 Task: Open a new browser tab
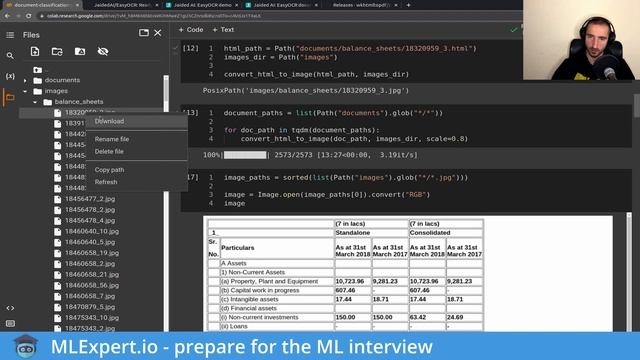pos(408,5)
